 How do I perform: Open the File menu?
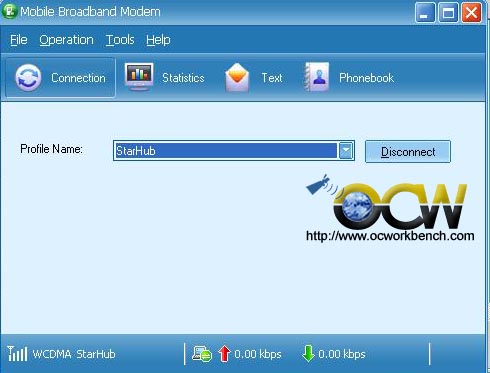(x=19, y=40)
